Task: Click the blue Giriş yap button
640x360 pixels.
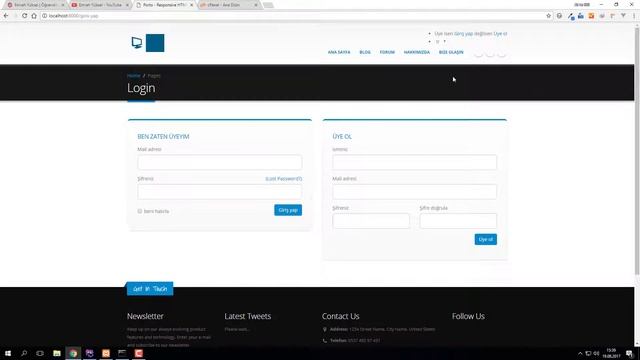Action: pyautogui.click(x=288, y=210)
